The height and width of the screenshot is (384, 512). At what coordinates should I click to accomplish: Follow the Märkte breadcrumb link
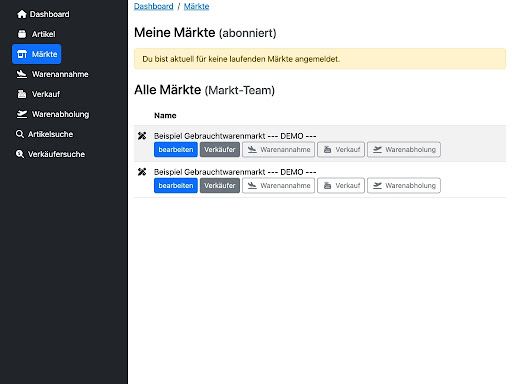point(196,6)
